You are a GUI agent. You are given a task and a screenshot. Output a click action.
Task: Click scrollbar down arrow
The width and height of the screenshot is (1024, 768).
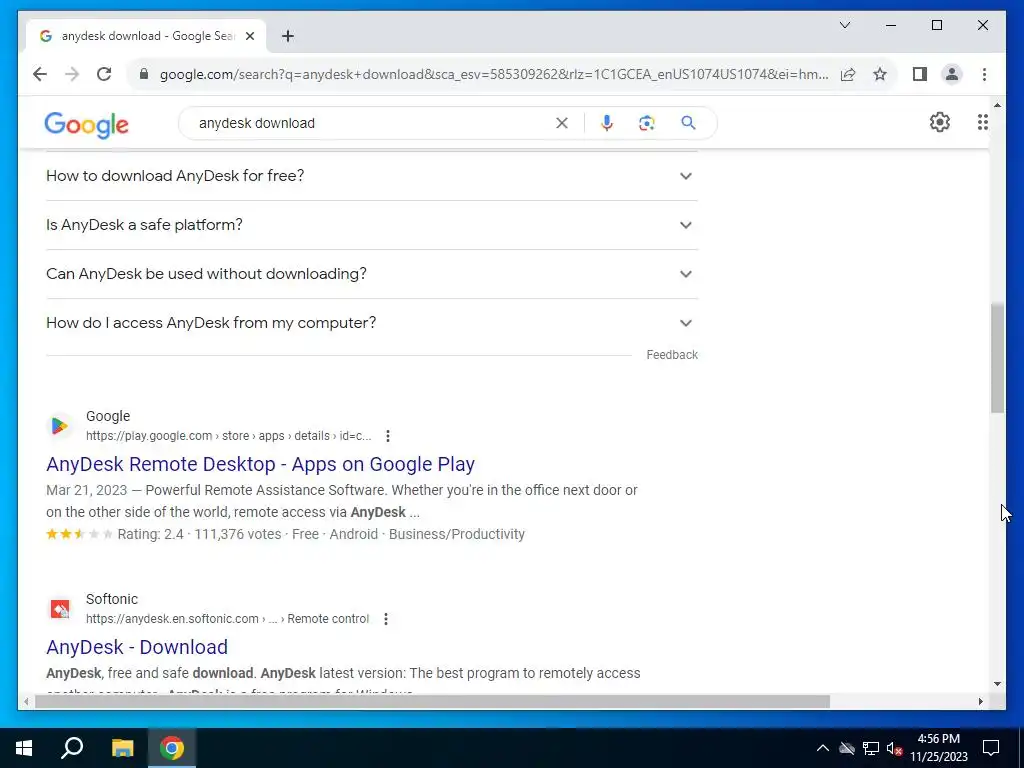pos(997,684)
